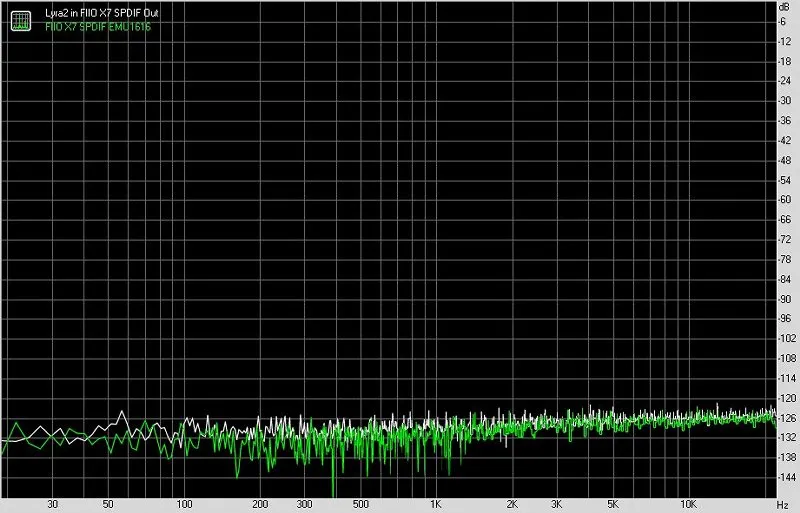The width and height of the screenshot is (800, 513).
Task: Click the '5K' frequency axis label
Action: coord(613,504)
